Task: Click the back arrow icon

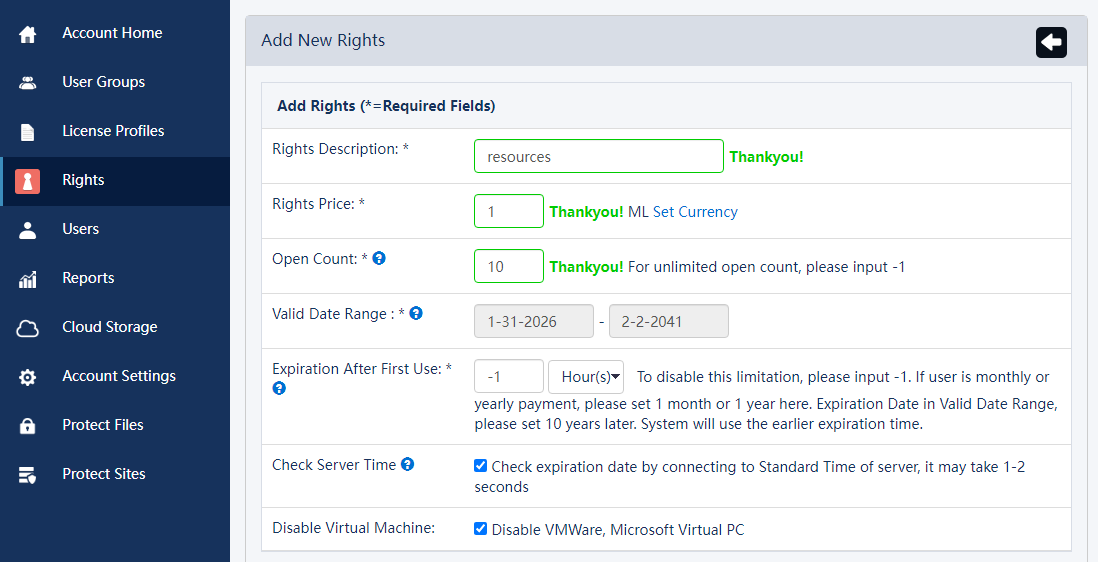Action: pos(1051,42)
